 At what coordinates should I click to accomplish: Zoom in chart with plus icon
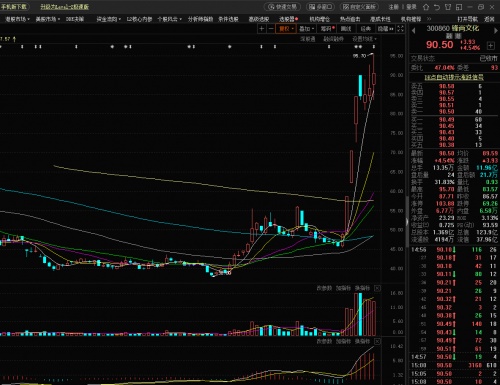262,29
